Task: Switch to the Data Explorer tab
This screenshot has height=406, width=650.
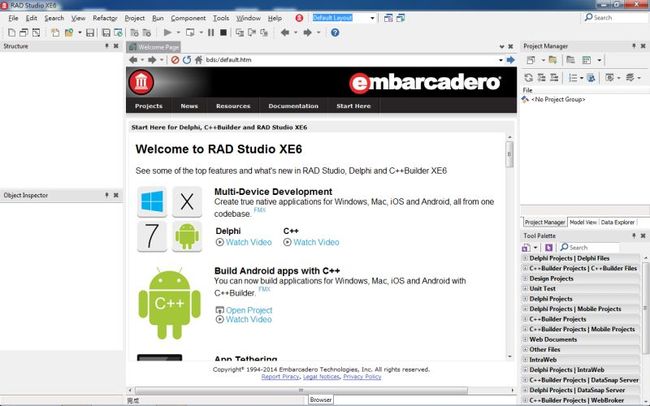Action: (618, 222)
